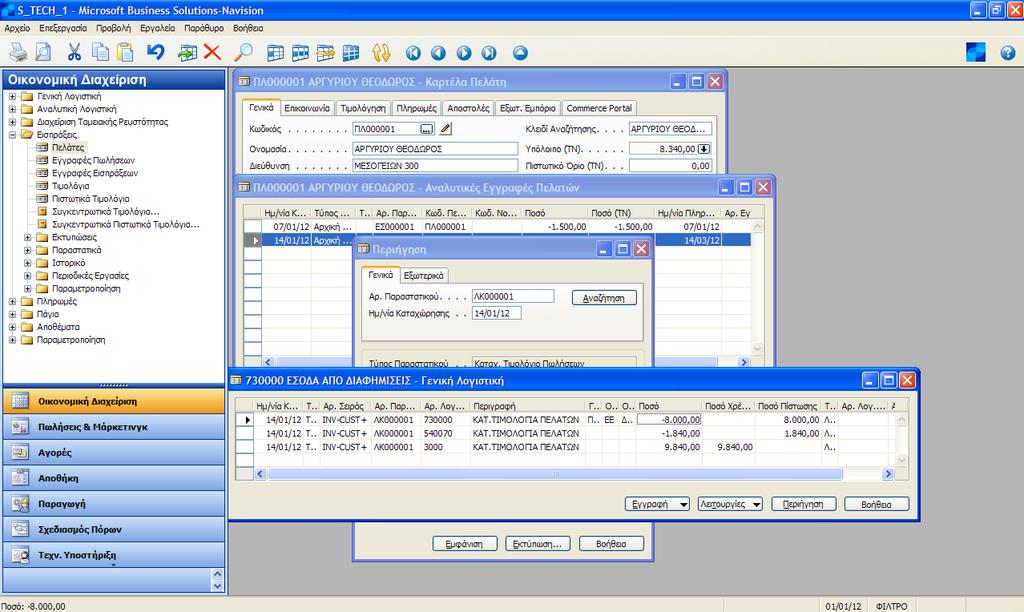Expand the Εκτυπώσεις folder
The image size is (1024, 612).
(x=28, y=237)
